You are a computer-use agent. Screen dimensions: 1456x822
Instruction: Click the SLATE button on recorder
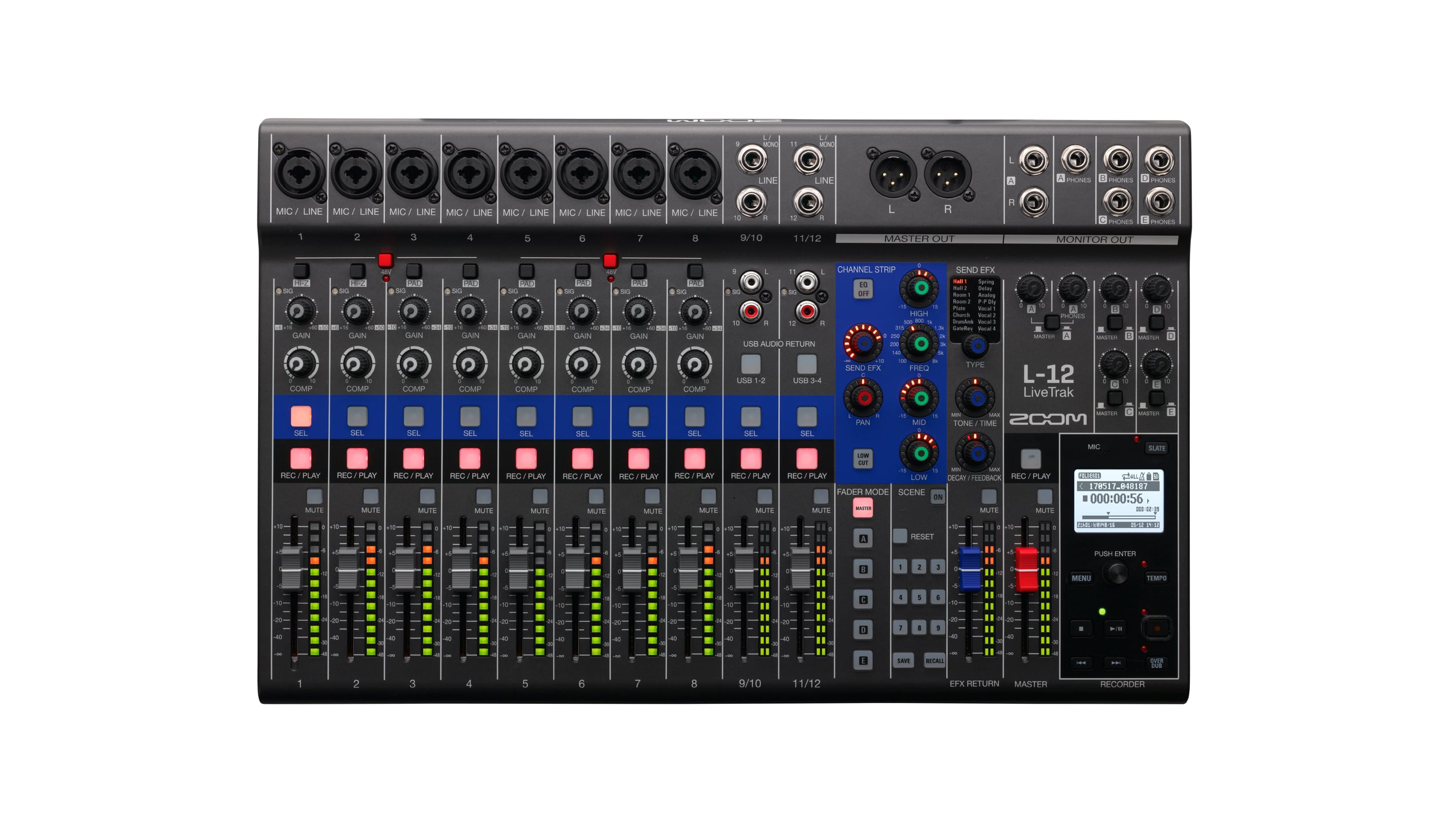(x=1157, y=448)
